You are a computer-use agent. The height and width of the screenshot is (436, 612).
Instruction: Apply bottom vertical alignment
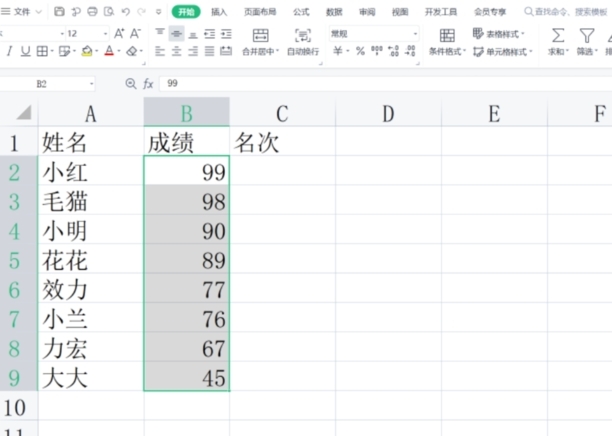click(x=193, y=35)
